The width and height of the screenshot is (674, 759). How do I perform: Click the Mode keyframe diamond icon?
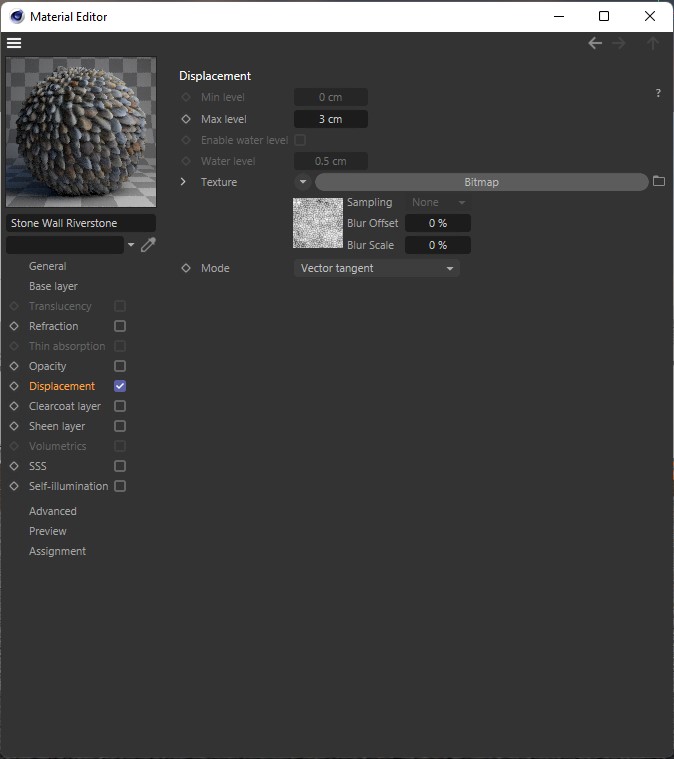tap(186, 268)
